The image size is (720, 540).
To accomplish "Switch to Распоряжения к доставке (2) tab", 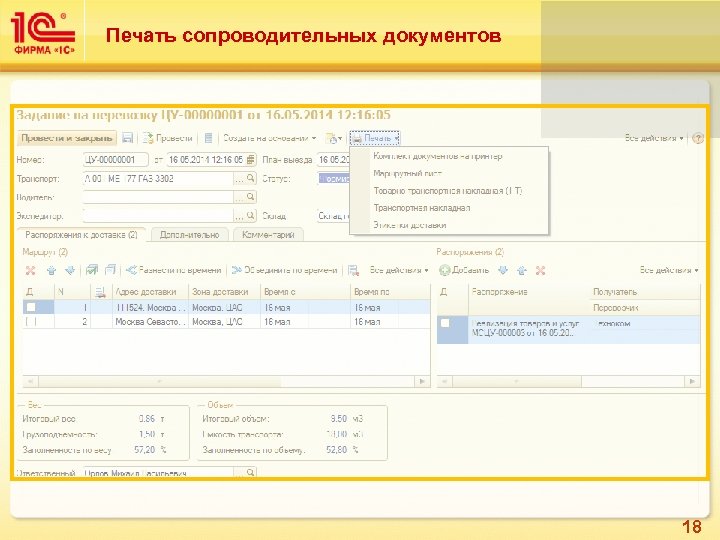I will coord(81,235).
